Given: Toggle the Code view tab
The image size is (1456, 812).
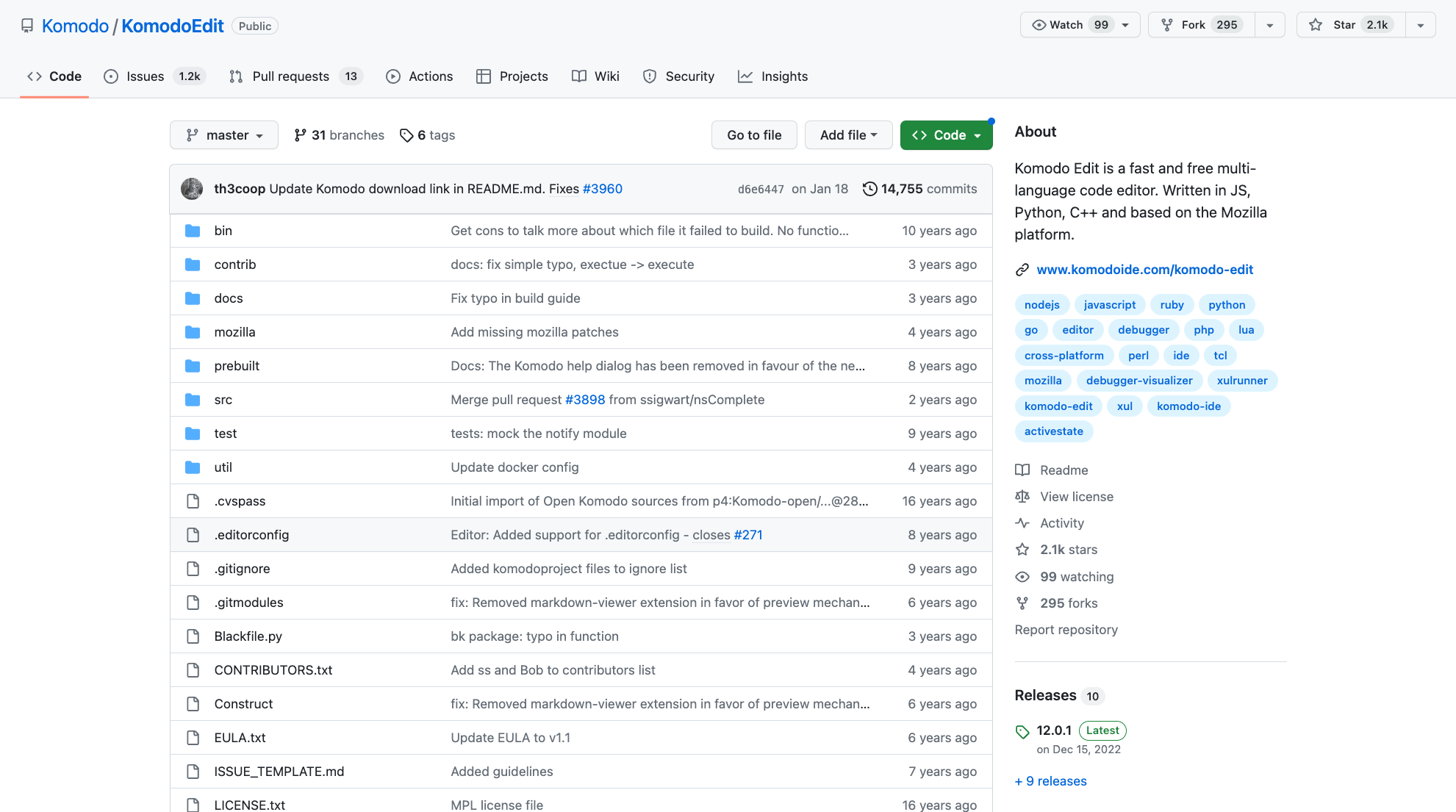Looking at the screenshot, I should coord(54,75).
